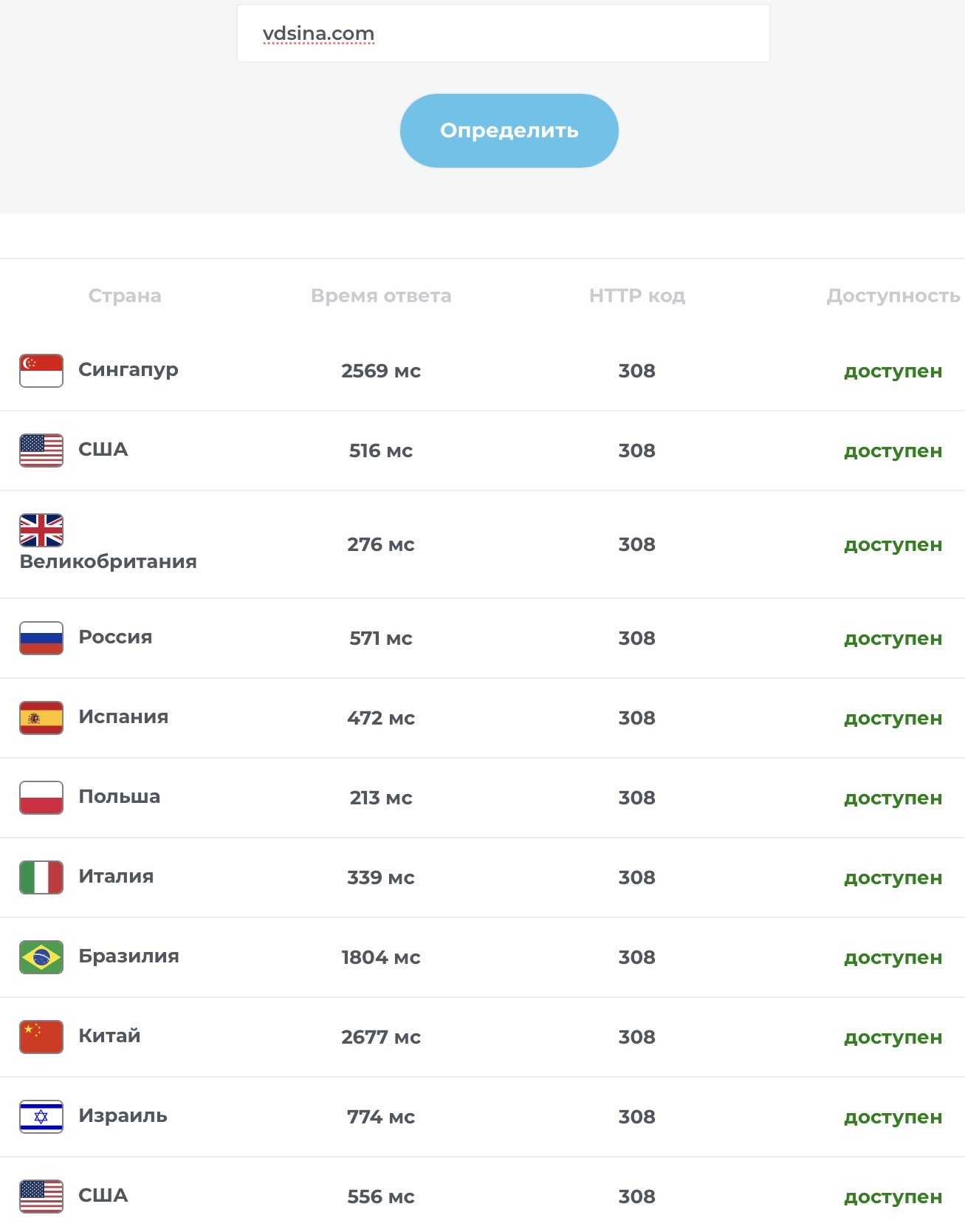Click the Spain flag icon
The image size is (965, 1232).
[x=41, y=718]
